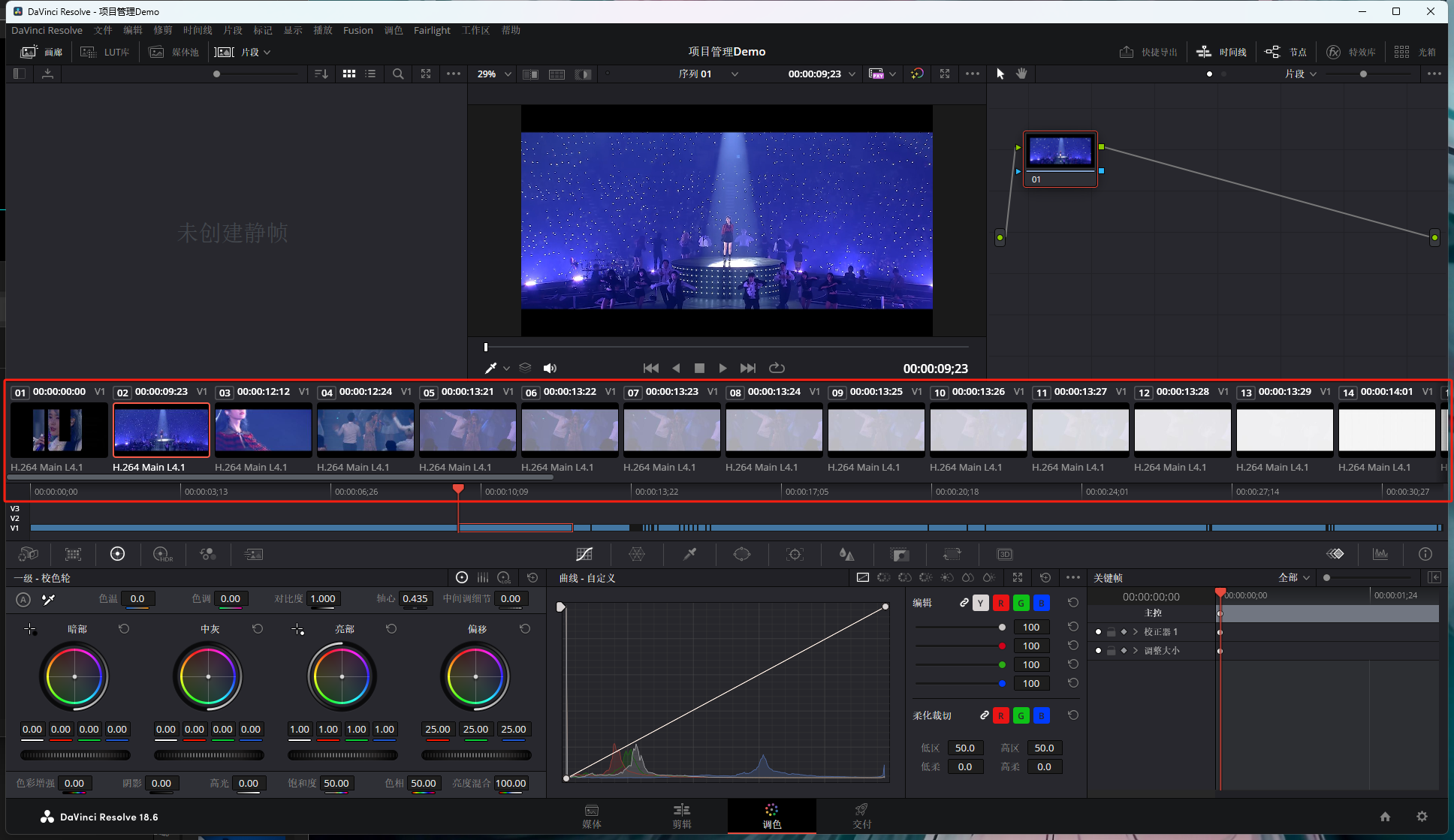Viewport: 1454px width, 840px height.
Task: Click the LUT库 button
Action: (105, 52)
